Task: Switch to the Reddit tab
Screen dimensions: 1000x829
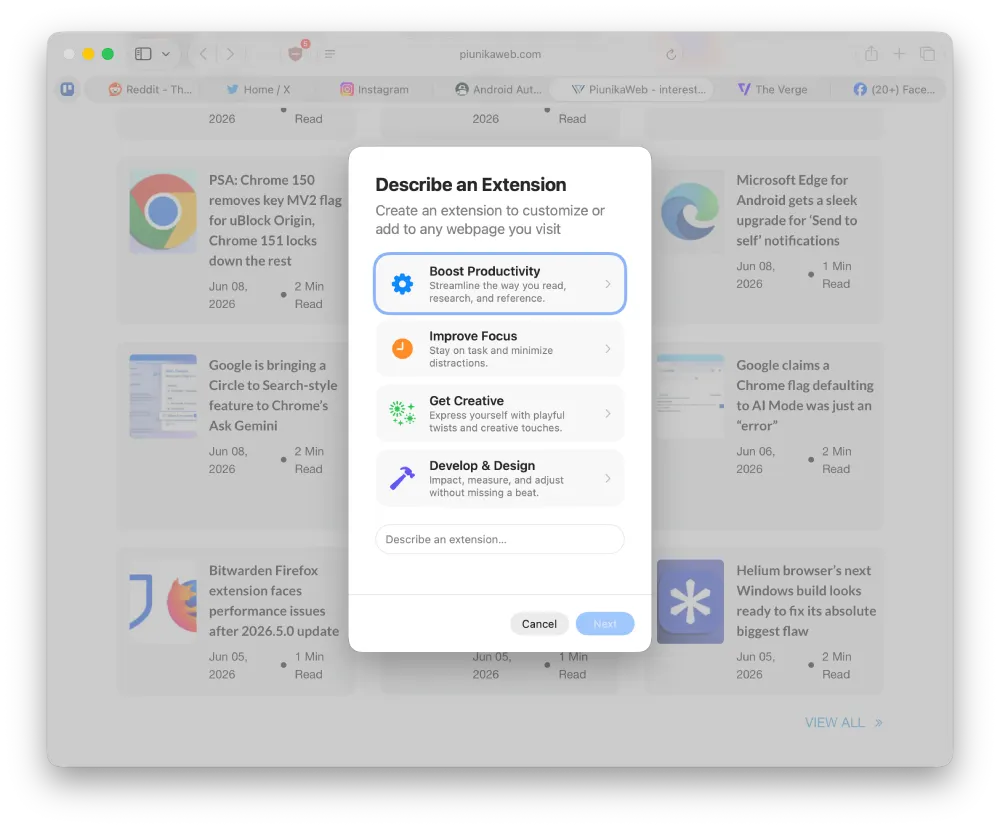Action: click(151, 89)
